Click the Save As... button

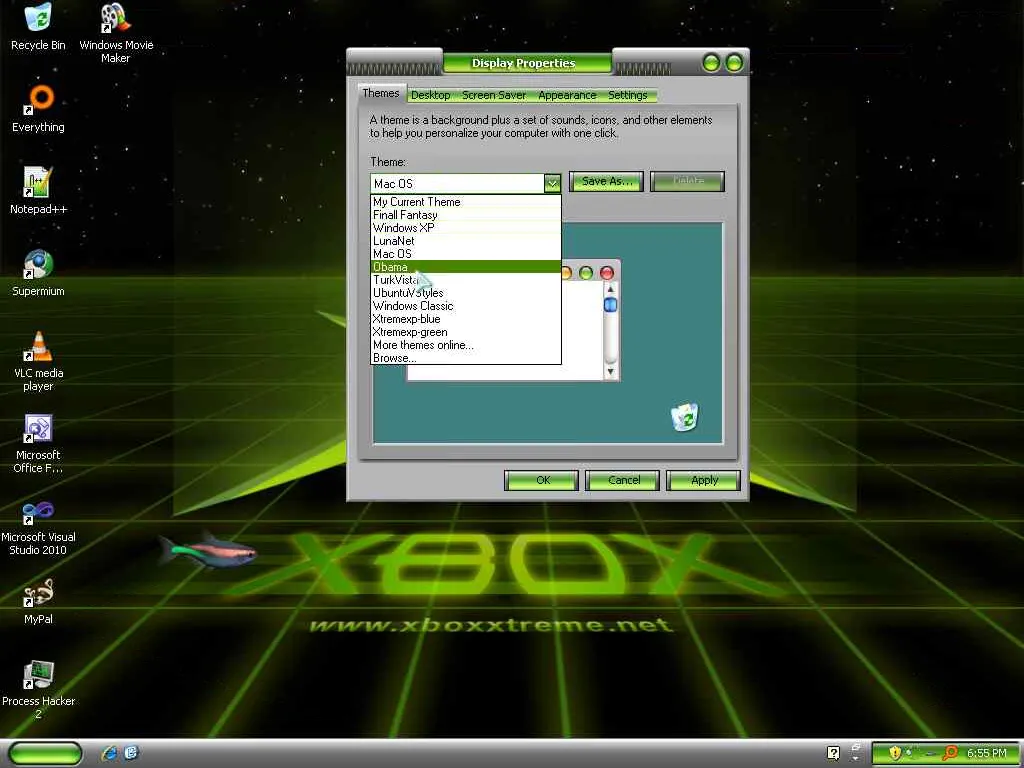[x=606, y=181]
